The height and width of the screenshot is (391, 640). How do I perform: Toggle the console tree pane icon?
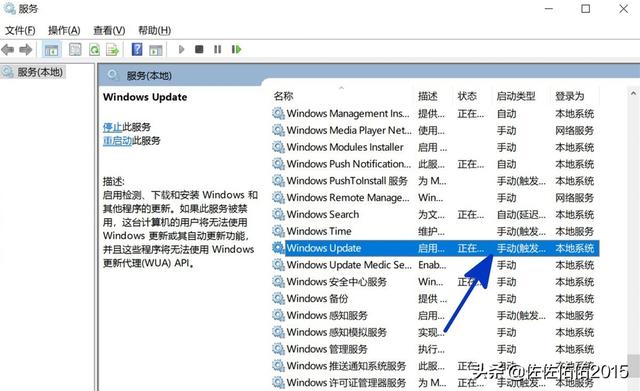(51, 50)
